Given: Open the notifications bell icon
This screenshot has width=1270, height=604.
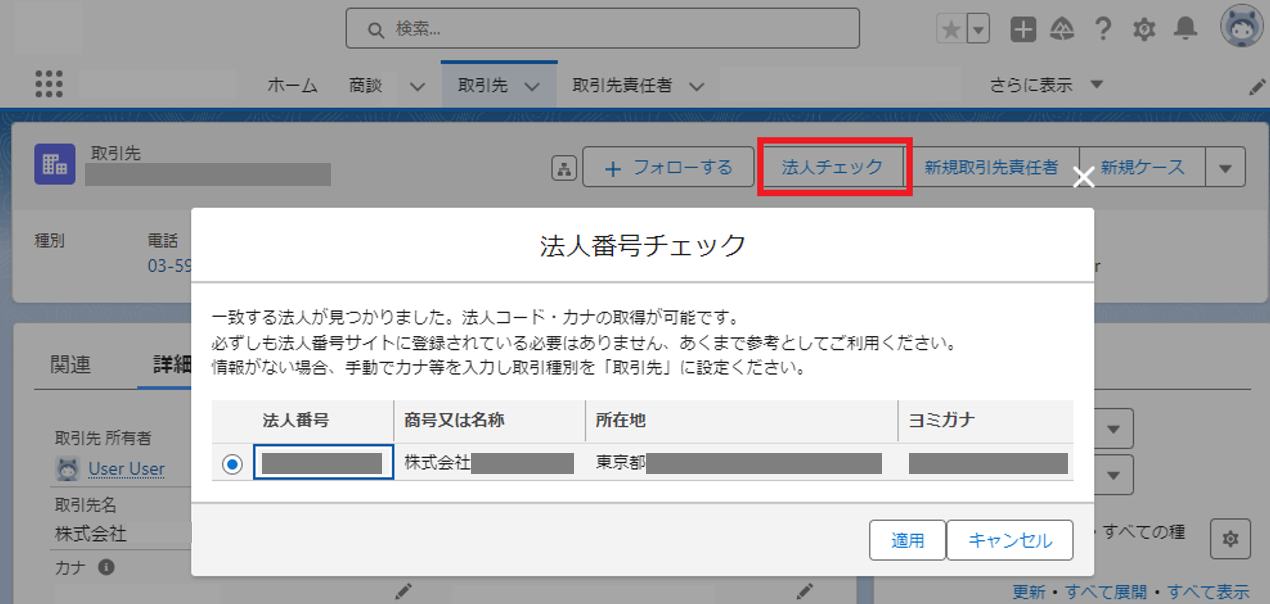Looking at the screenshot, I should click(x=1185, y=30).
